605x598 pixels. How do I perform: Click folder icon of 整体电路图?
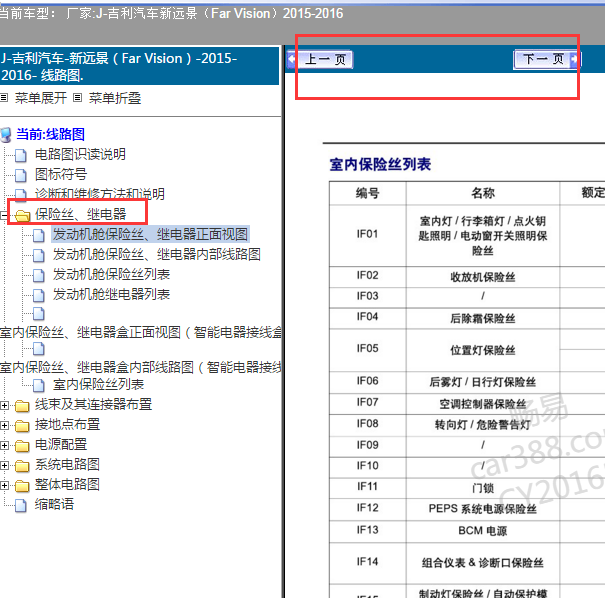[x=22, y=486]
